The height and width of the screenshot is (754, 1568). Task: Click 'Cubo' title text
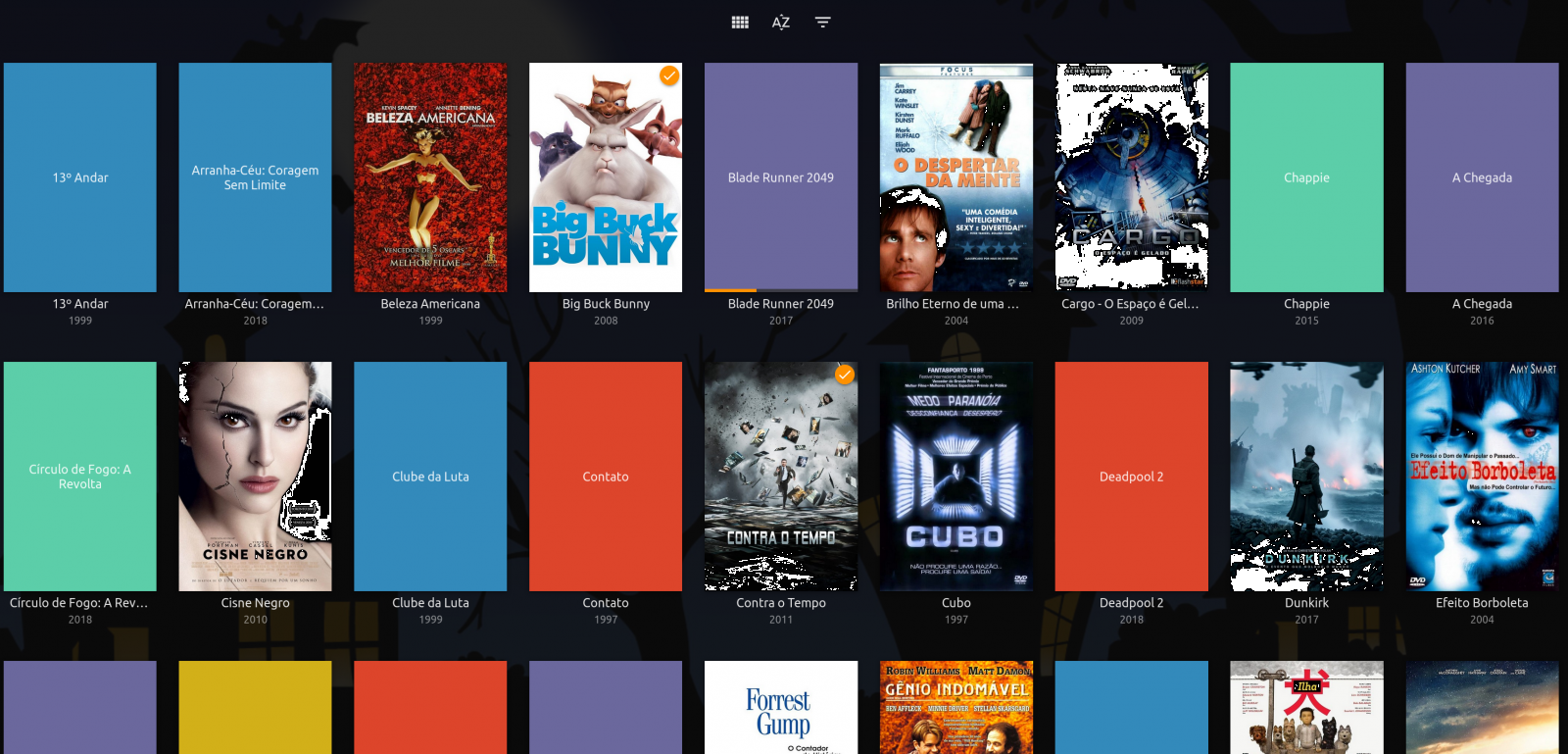click(956, 603)
